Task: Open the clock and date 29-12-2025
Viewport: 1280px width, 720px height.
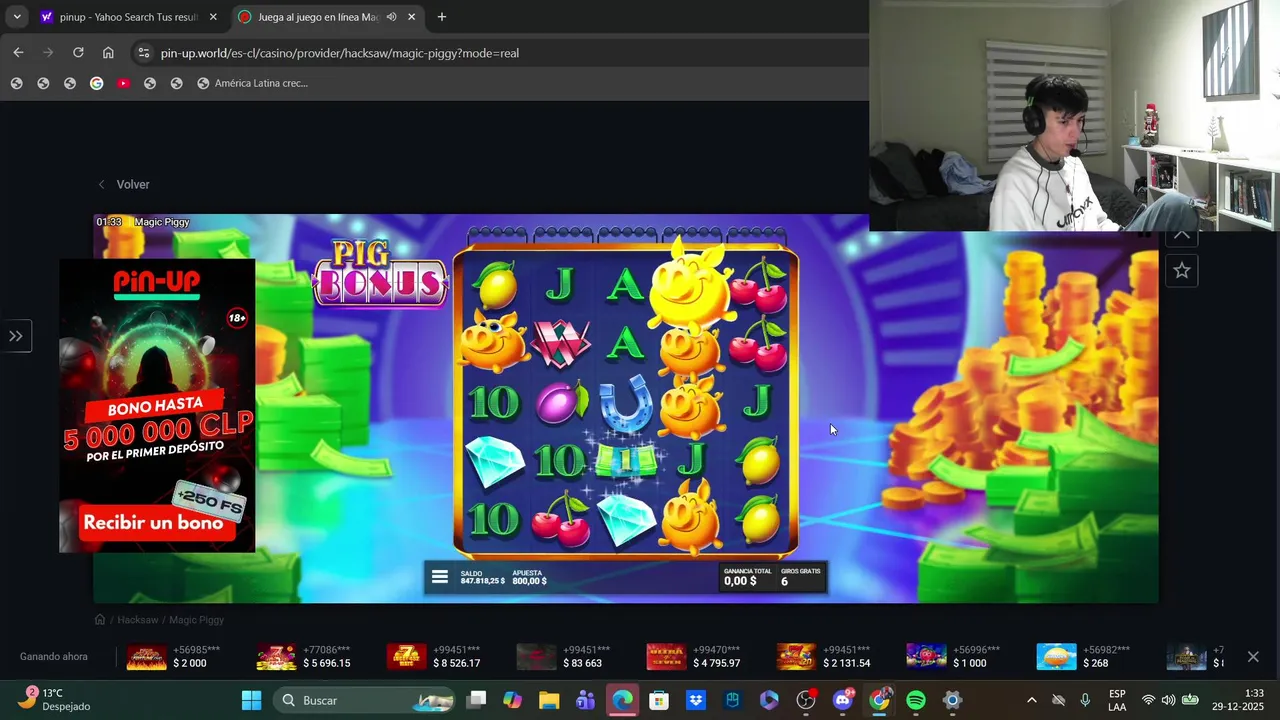Action: click(x=1240, y=700)
